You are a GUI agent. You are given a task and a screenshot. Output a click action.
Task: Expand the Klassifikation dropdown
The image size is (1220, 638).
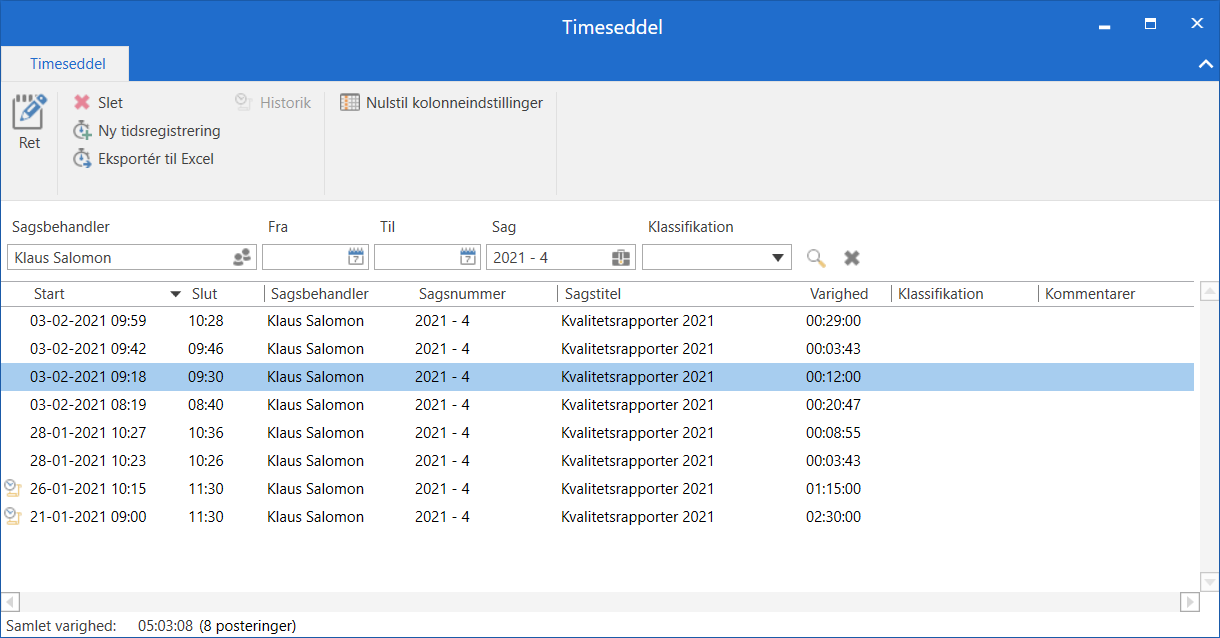click(x=778, y=258)
